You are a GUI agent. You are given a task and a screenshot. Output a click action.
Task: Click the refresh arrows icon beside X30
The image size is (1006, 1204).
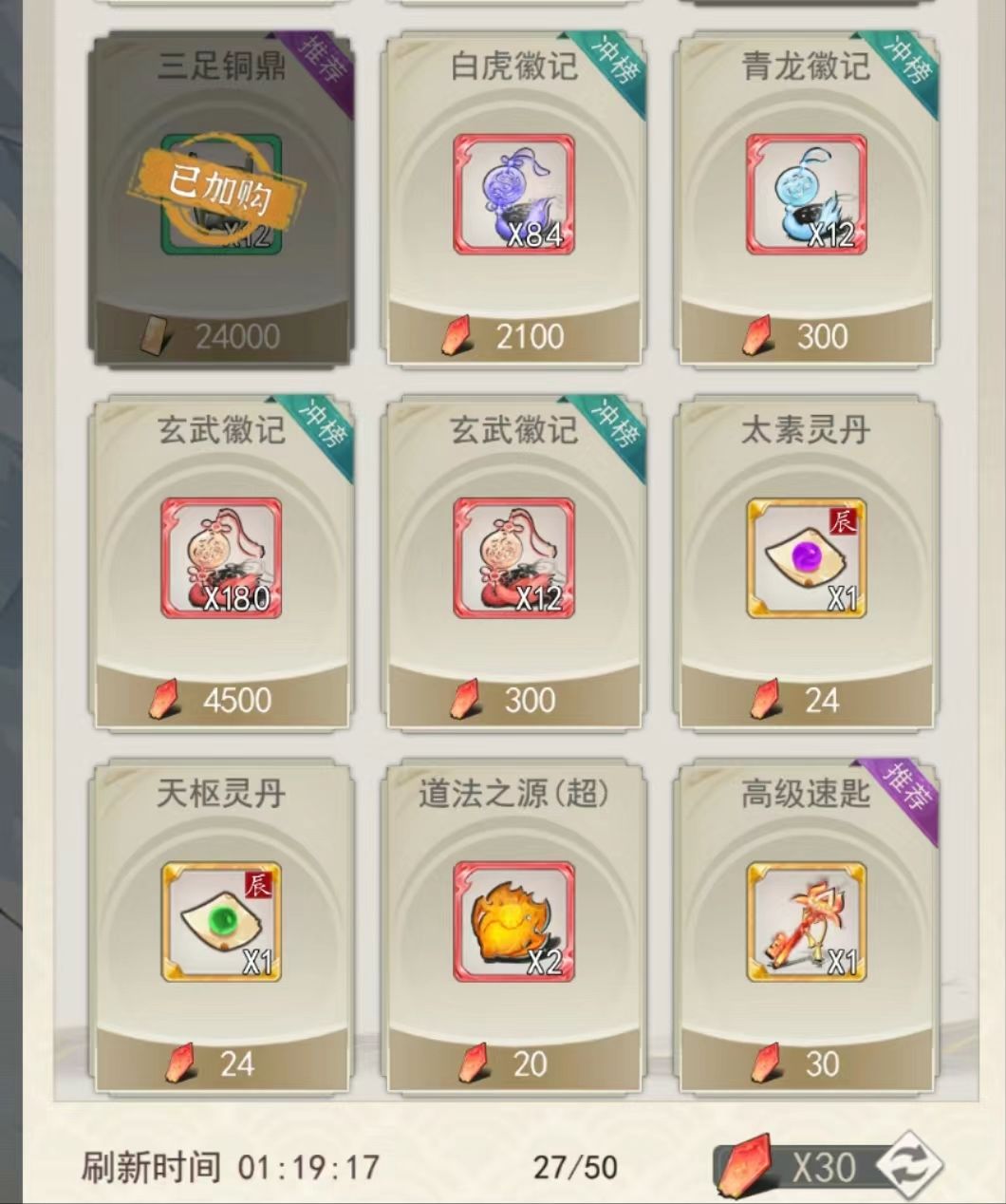[908, 1166]
